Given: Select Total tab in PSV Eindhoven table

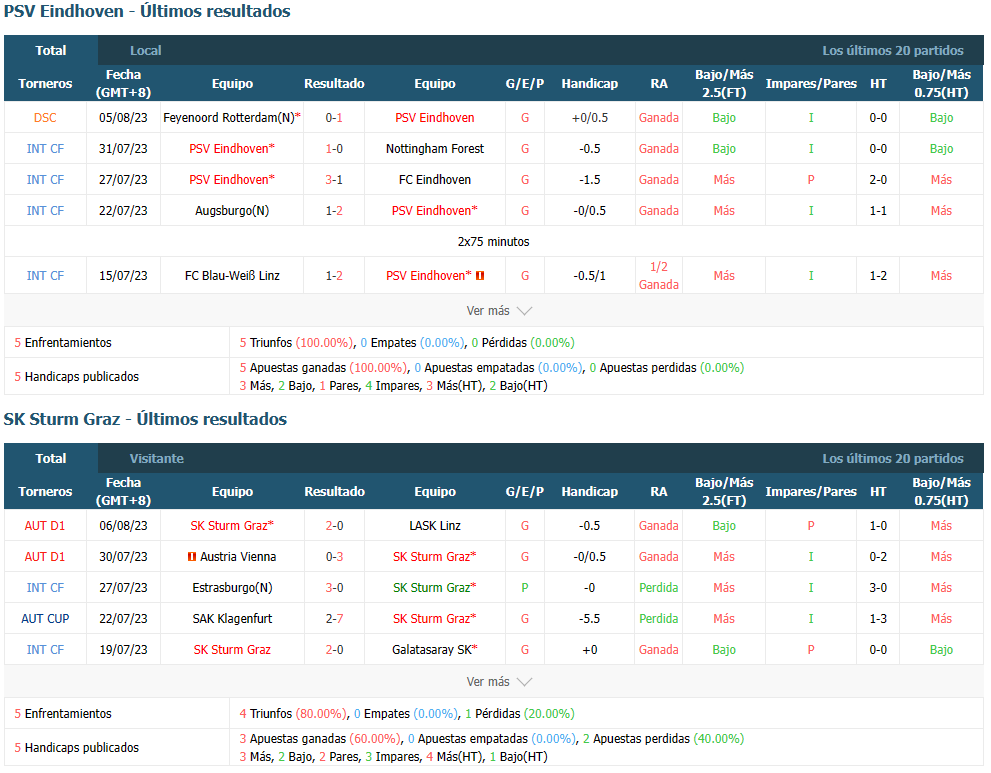Looking at the screenshot, I should pos(51,51).
